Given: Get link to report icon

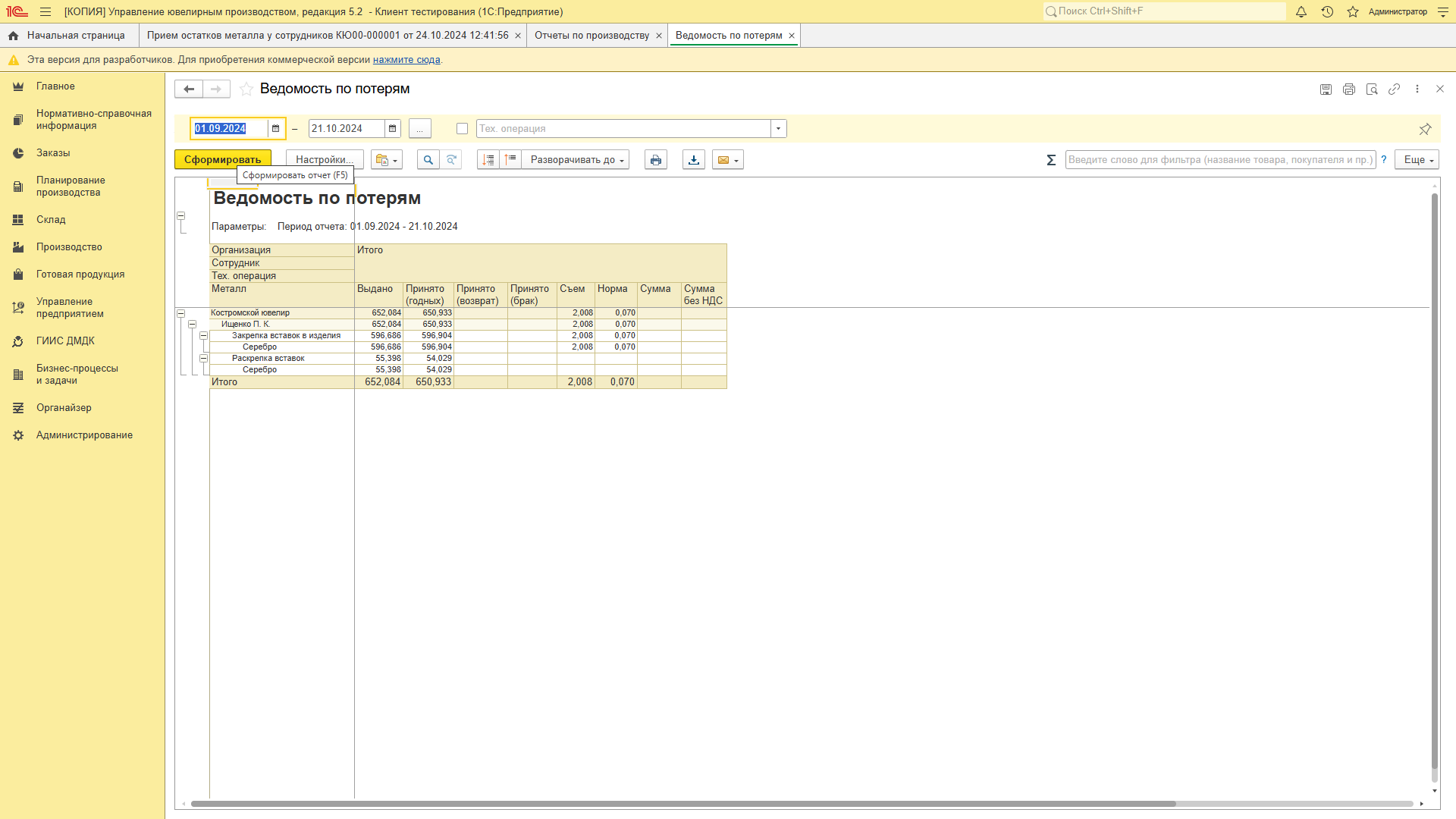Looking at the screenshot, I should (1395, 89).
